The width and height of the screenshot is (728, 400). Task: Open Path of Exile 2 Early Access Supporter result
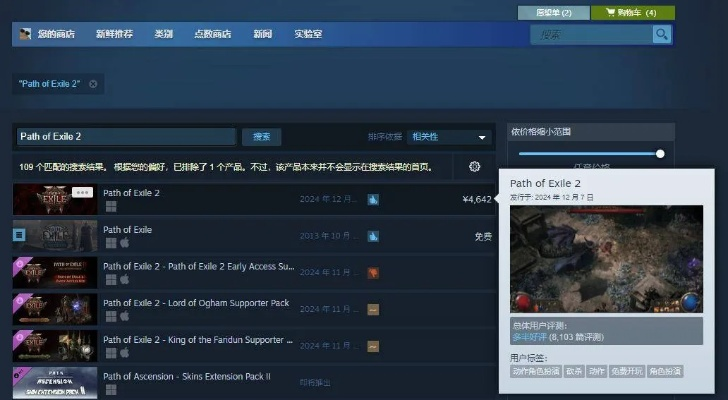[254, 273]
